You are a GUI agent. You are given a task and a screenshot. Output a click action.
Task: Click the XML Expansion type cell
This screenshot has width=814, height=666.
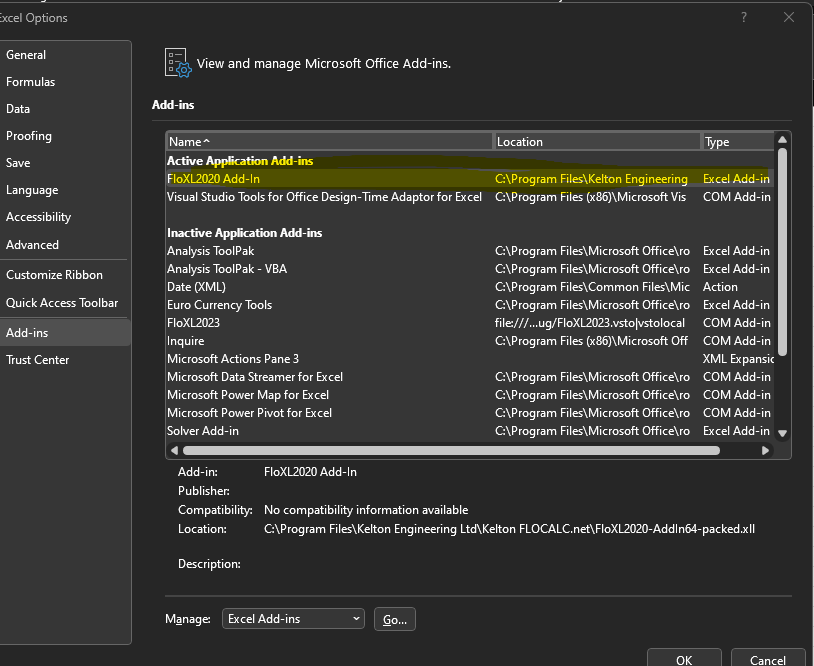click(738, 359)
